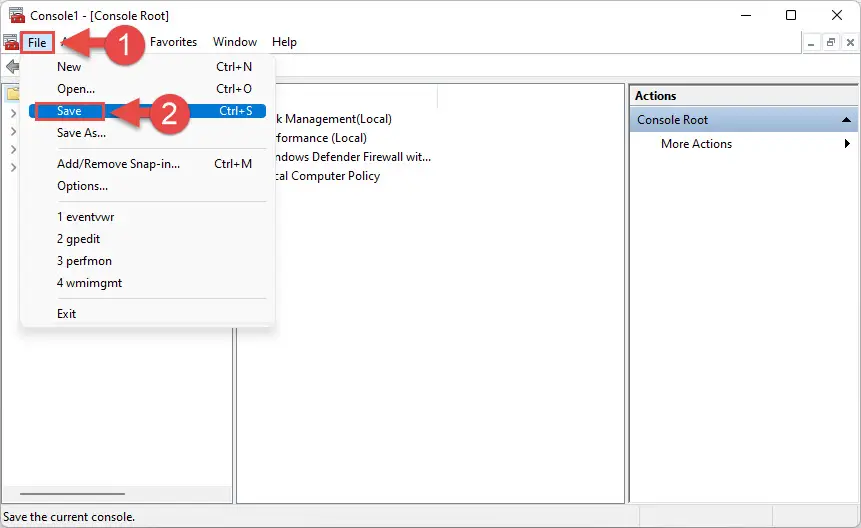
Task: Restore the inner console child window
Action: [x=831, y=42]
